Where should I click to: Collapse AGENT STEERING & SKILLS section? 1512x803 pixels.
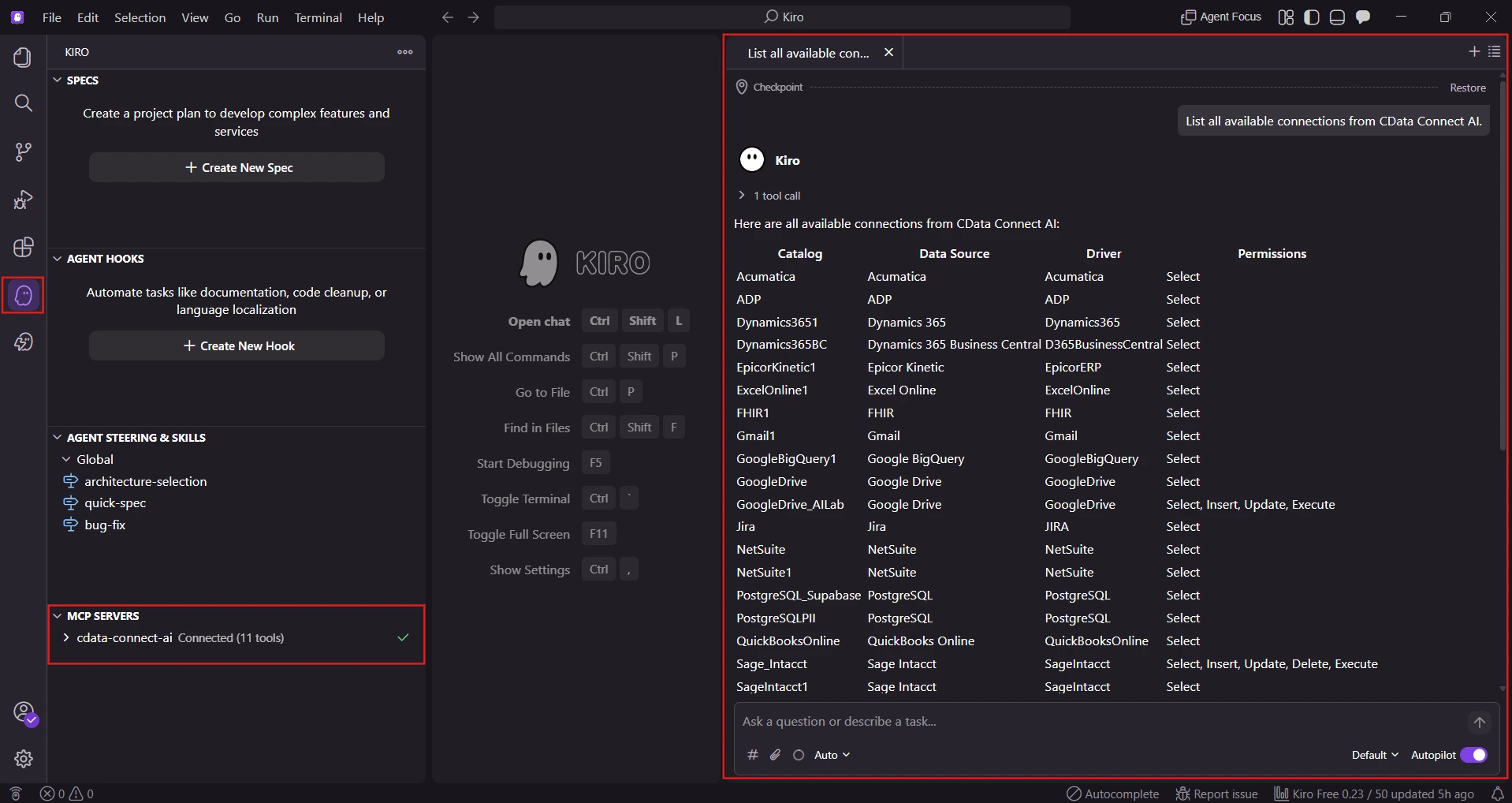58,438
